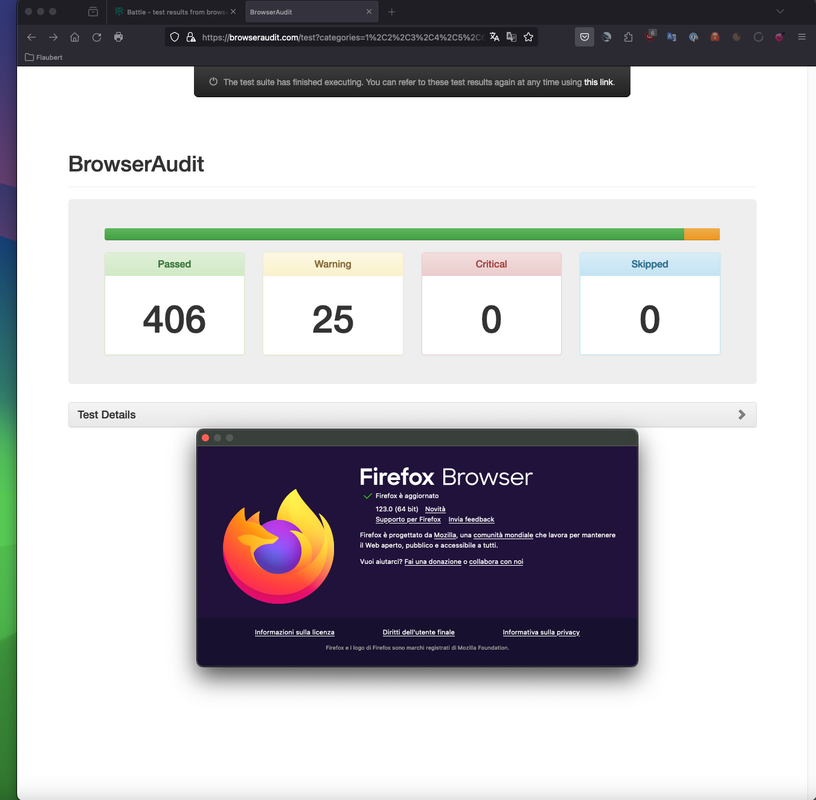Close the Battle test results tab
816x800 pixels.
(233, 11)
